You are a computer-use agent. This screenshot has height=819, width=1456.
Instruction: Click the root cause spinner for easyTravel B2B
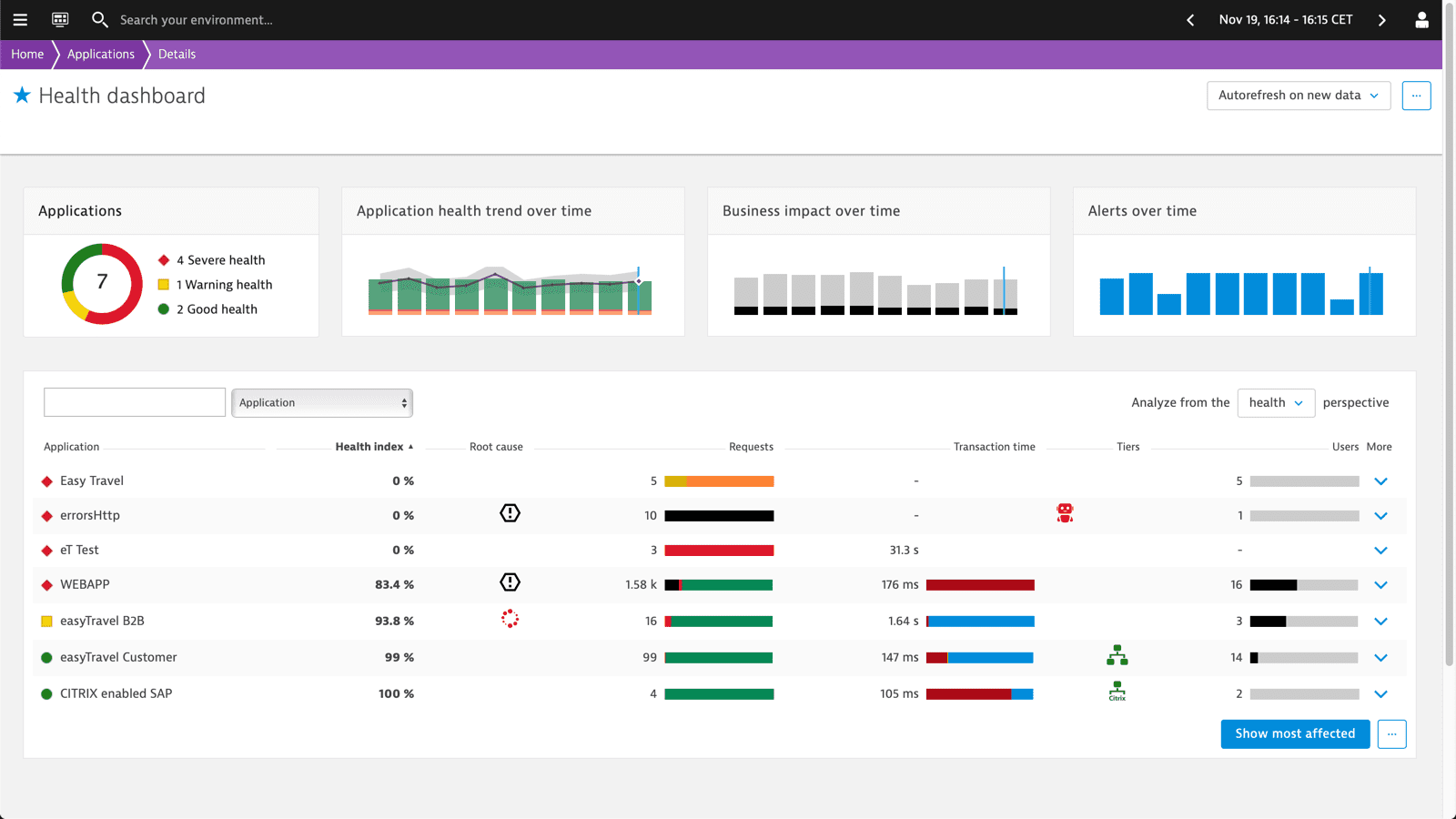(510, 619)
